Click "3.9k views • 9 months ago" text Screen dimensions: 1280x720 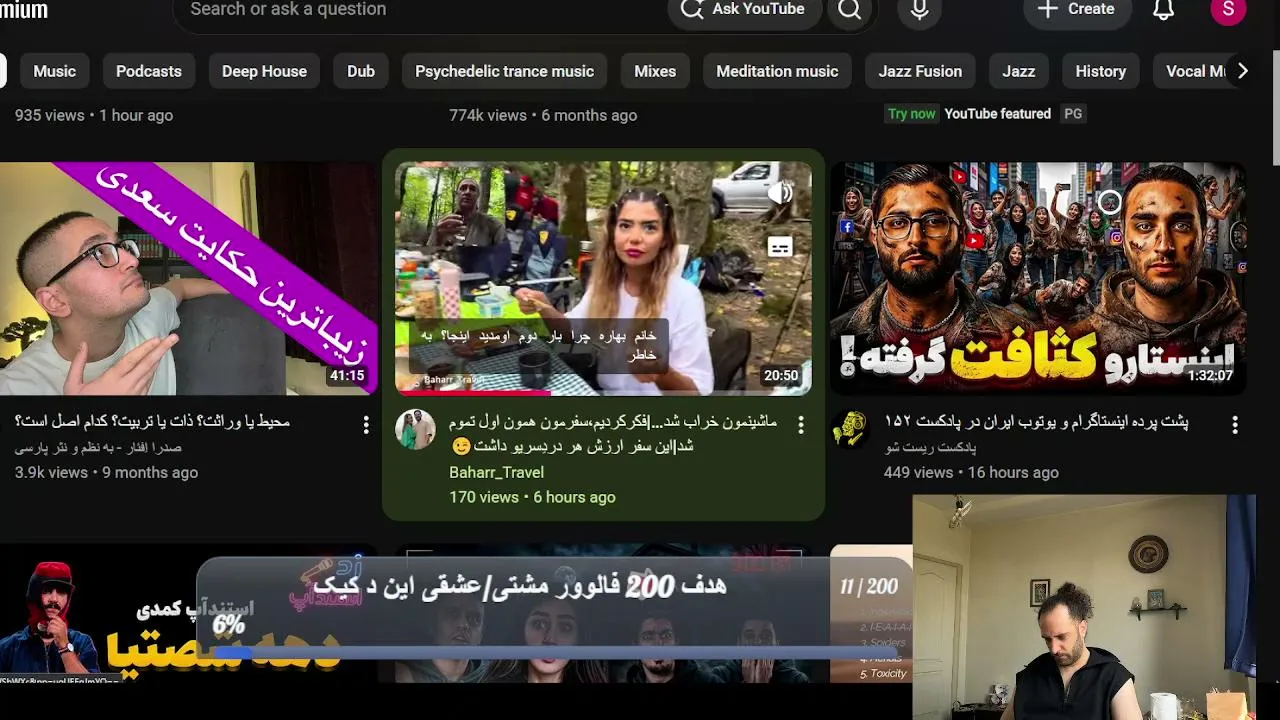[106, 472]
